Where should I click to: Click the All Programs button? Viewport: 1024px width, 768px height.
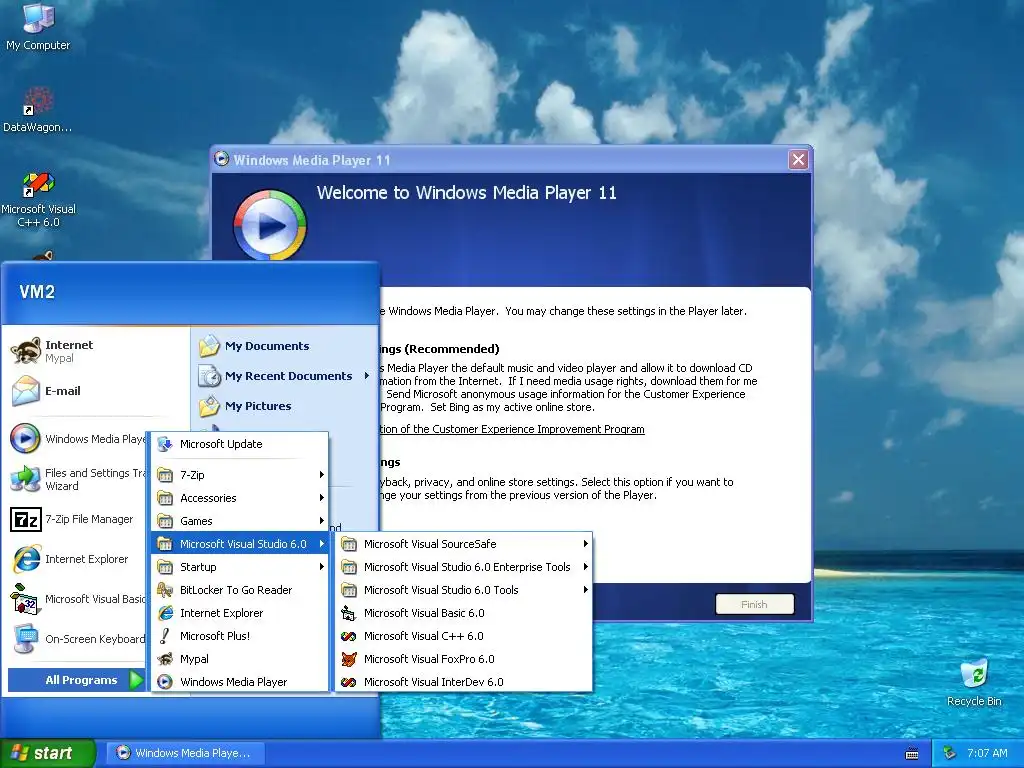click(x=77, y=680)
